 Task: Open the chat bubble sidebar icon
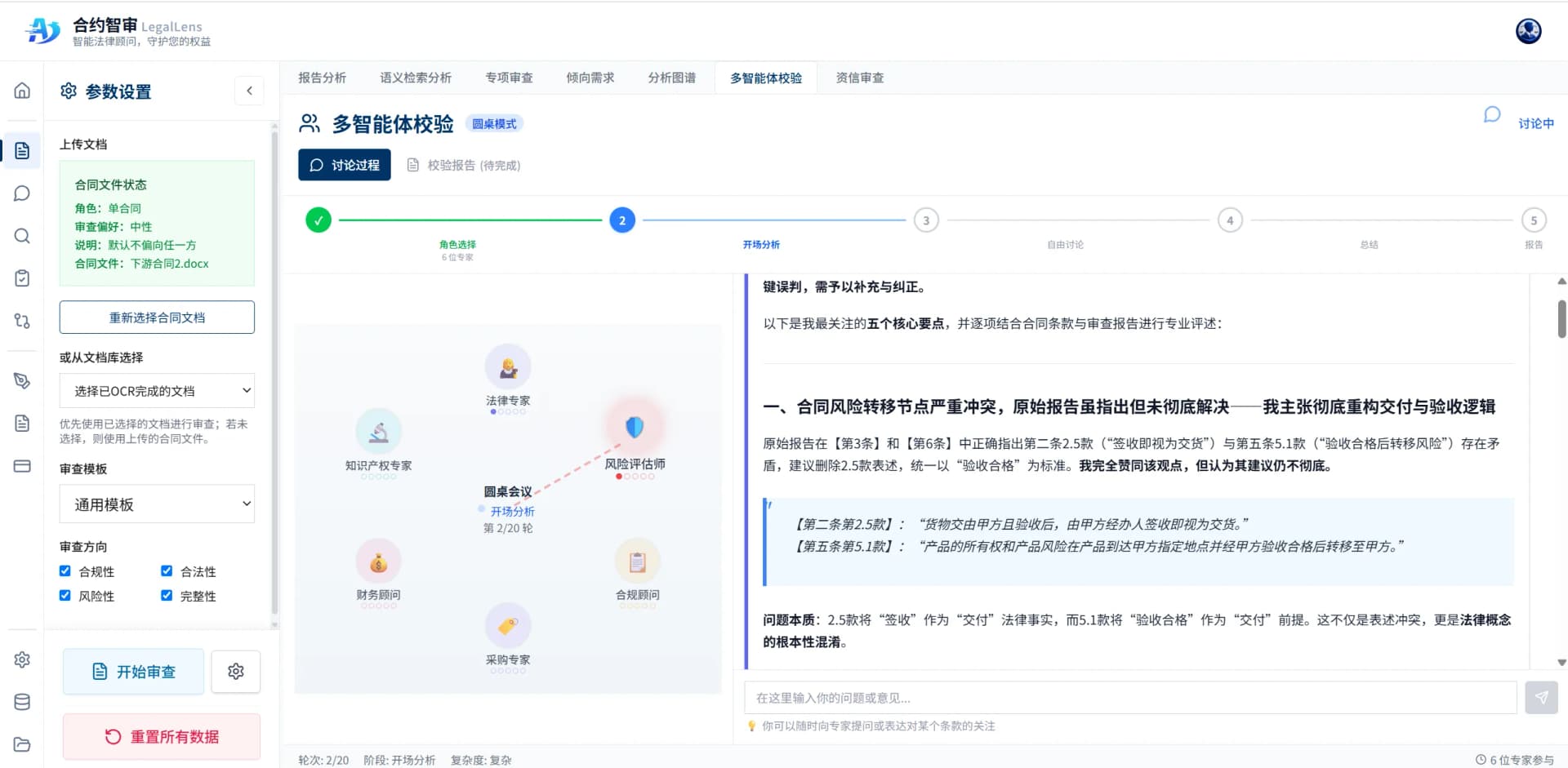pyautogui.click(x=22, y=193)
